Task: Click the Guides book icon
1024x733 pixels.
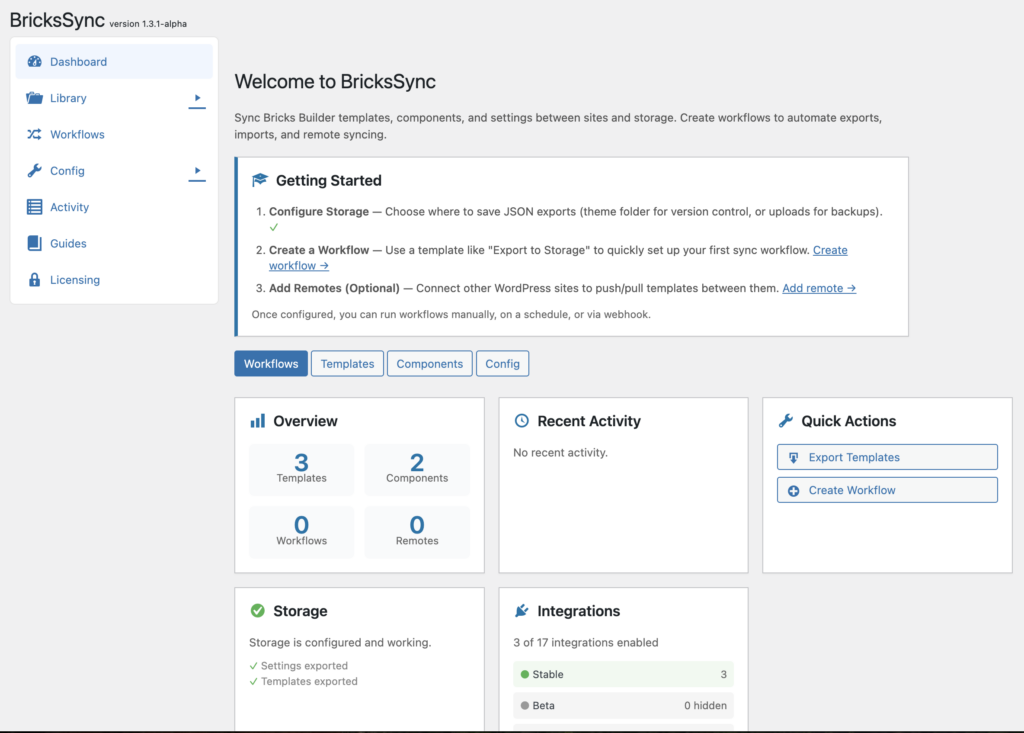Action: pos(34,244)
